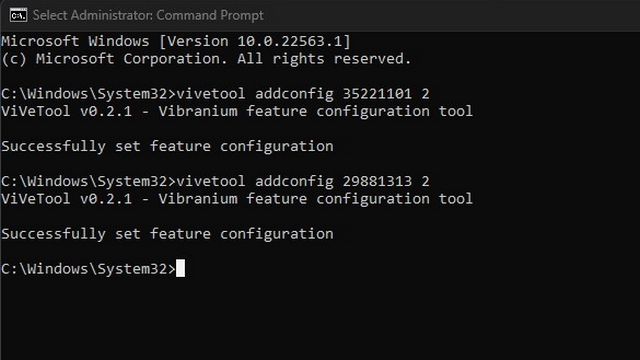Click the feature ID 35221101
This screenshot has width=640, height=360.
(377, 94)
